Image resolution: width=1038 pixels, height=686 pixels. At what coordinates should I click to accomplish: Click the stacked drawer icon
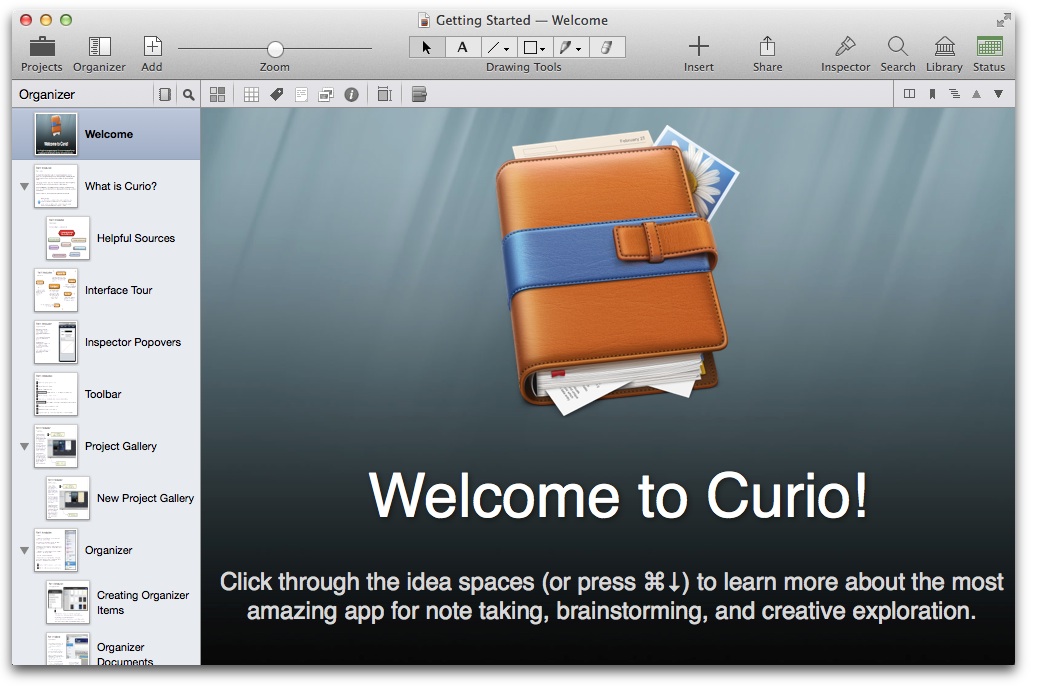(419, 95)
